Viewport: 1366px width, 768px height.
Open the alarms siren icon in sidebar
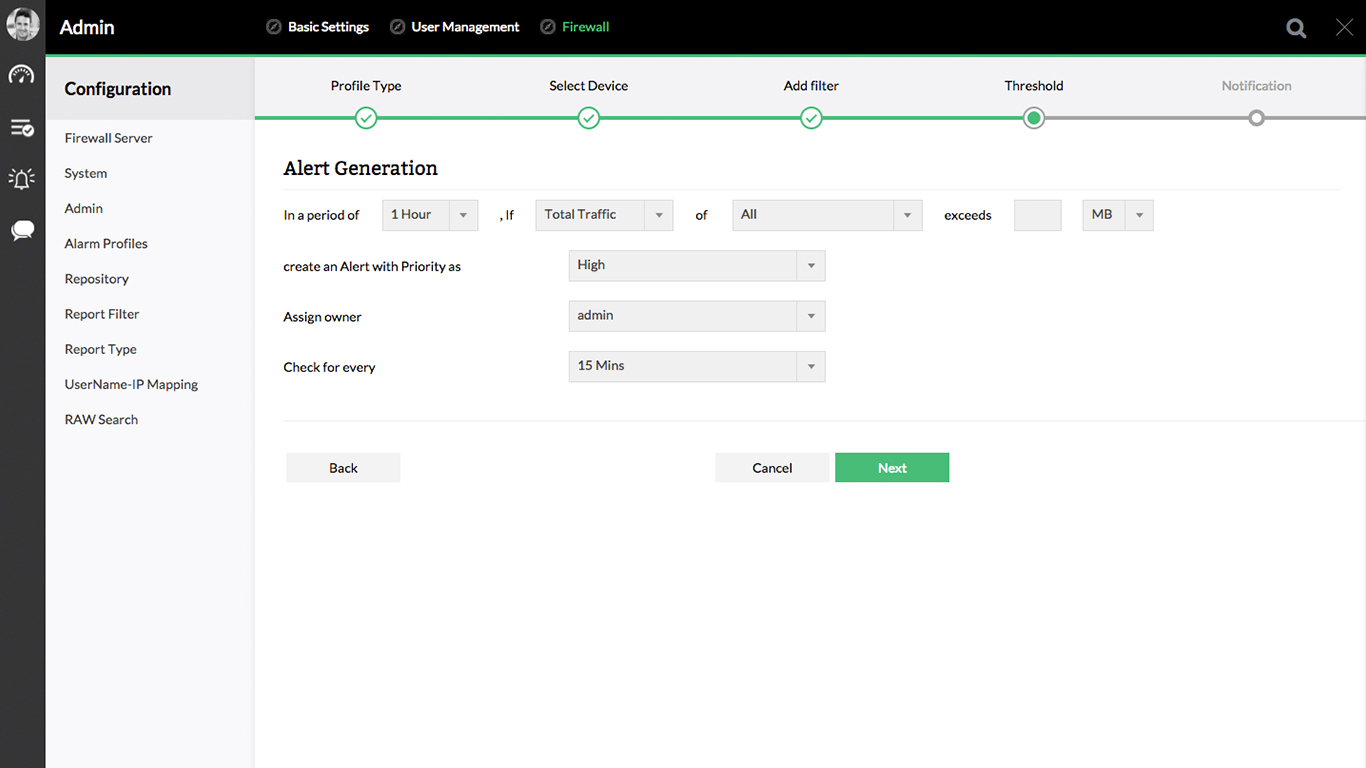(x=22, y=179)
